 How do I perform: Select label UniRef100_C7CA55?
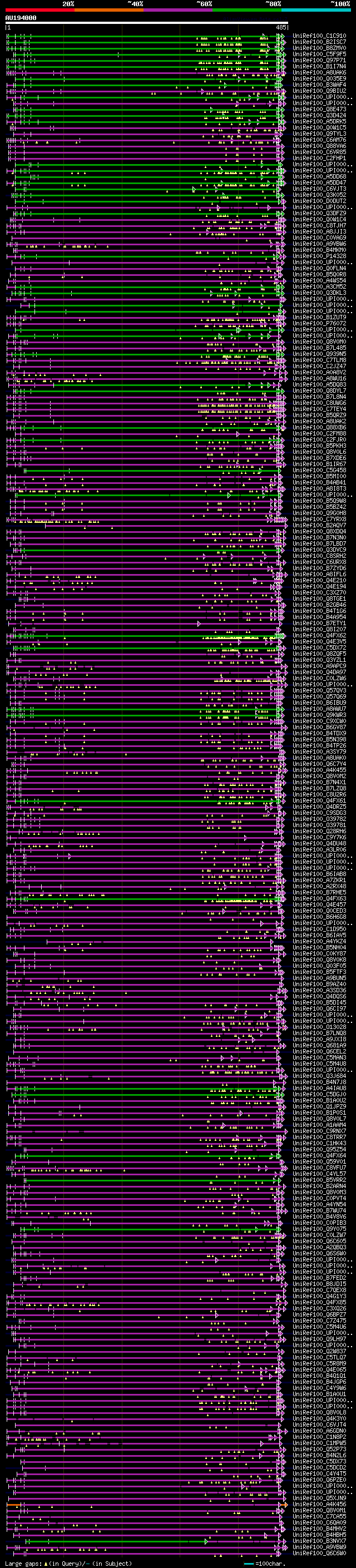point(319,1516)
